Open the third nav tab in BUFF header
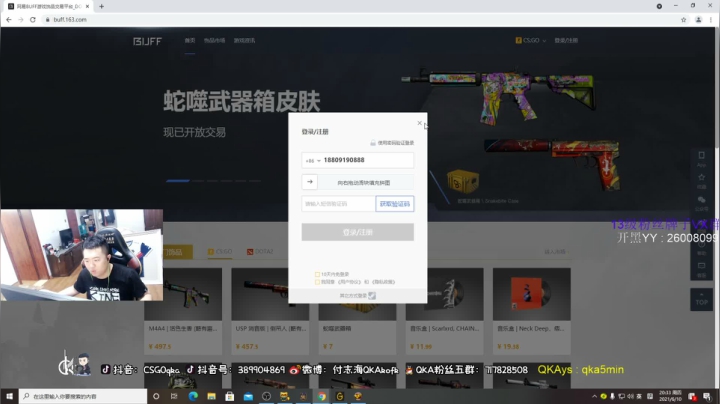This screenshot has height=404, width=720. pyautogui.click(x=244, y=40)
